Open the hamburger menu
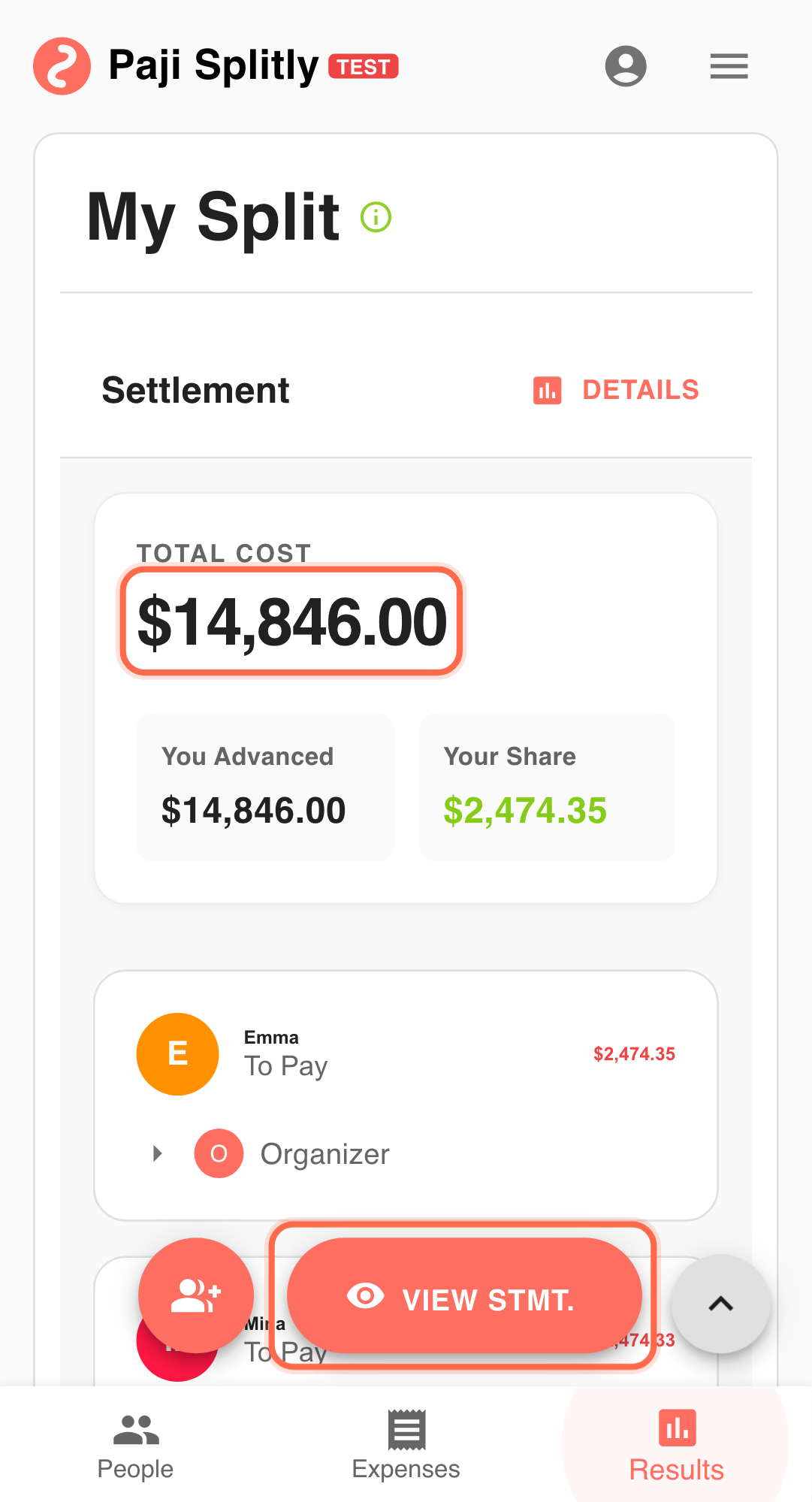The image size is (812, 1502). (728, 66)
